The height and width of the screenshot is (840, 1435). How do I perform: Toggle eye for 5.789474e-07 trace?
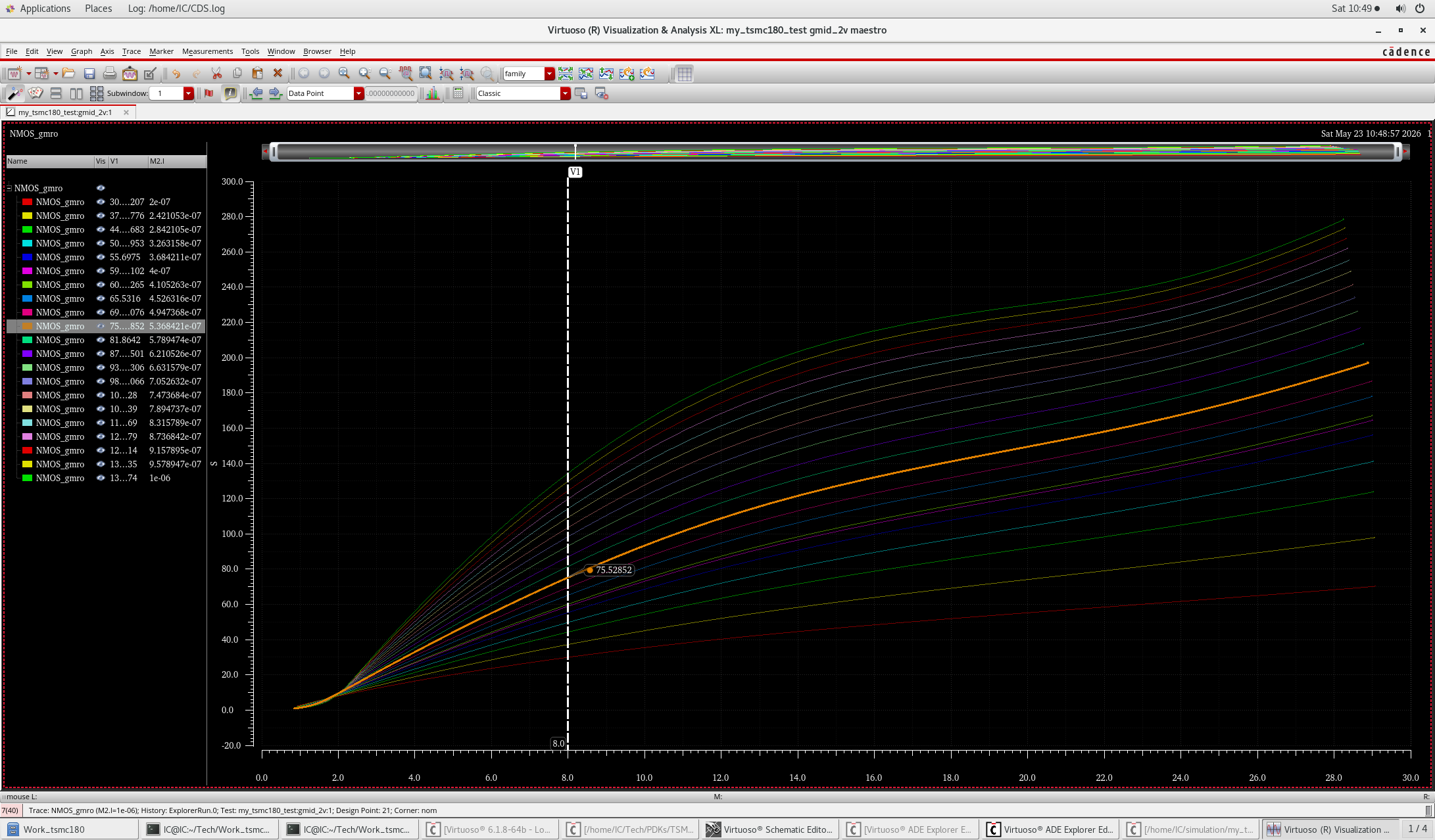click(101, 340)
